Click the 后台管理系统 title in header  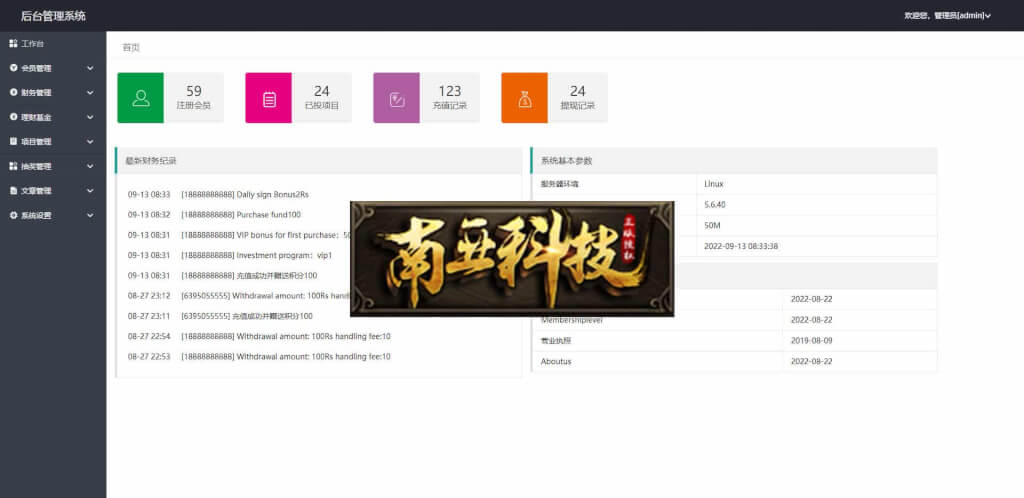click(x=53, y=16)
